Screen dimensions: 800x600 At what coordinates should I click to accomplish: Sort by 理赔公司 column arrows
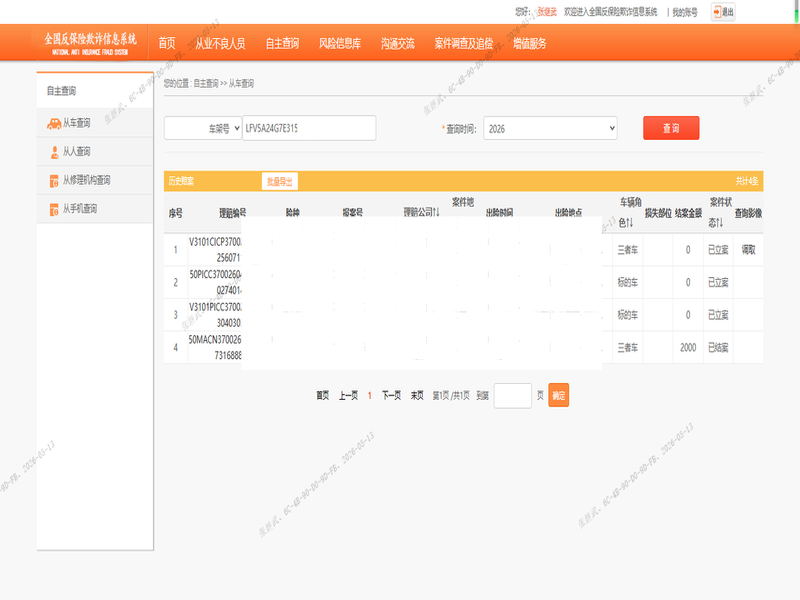[x=436, y=212]
